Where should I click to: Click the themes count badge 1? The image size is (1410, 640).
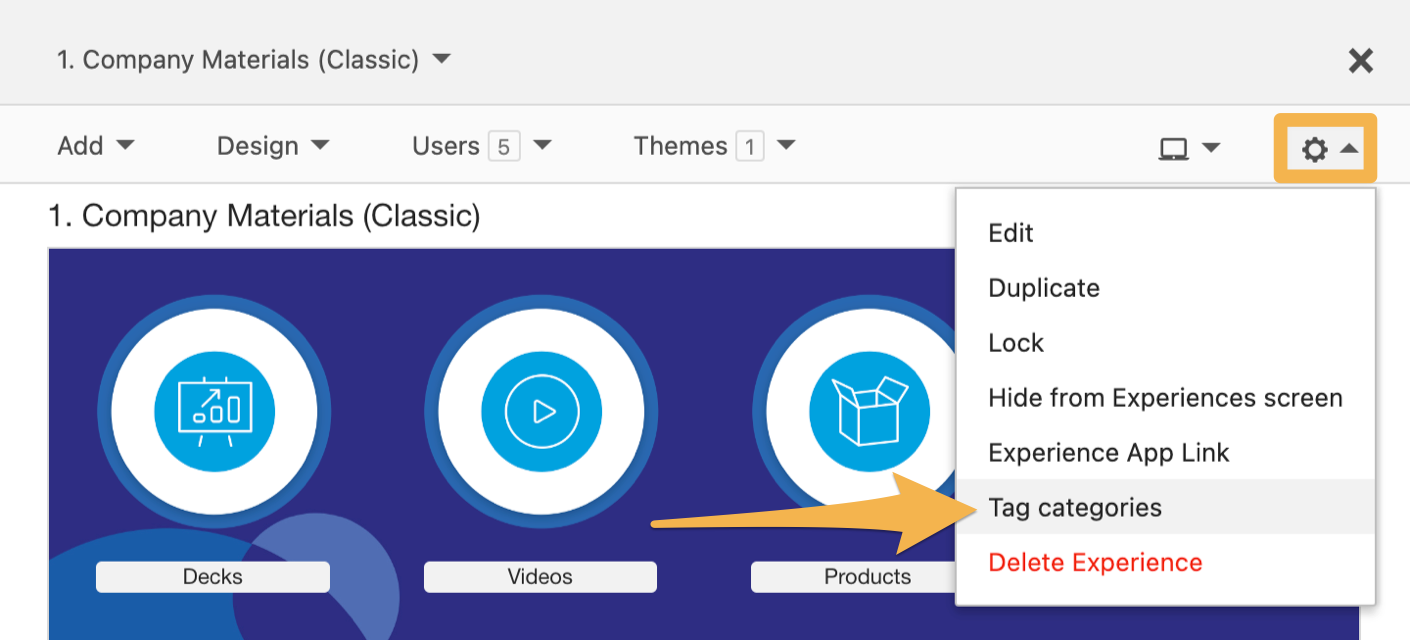[749, 147]
